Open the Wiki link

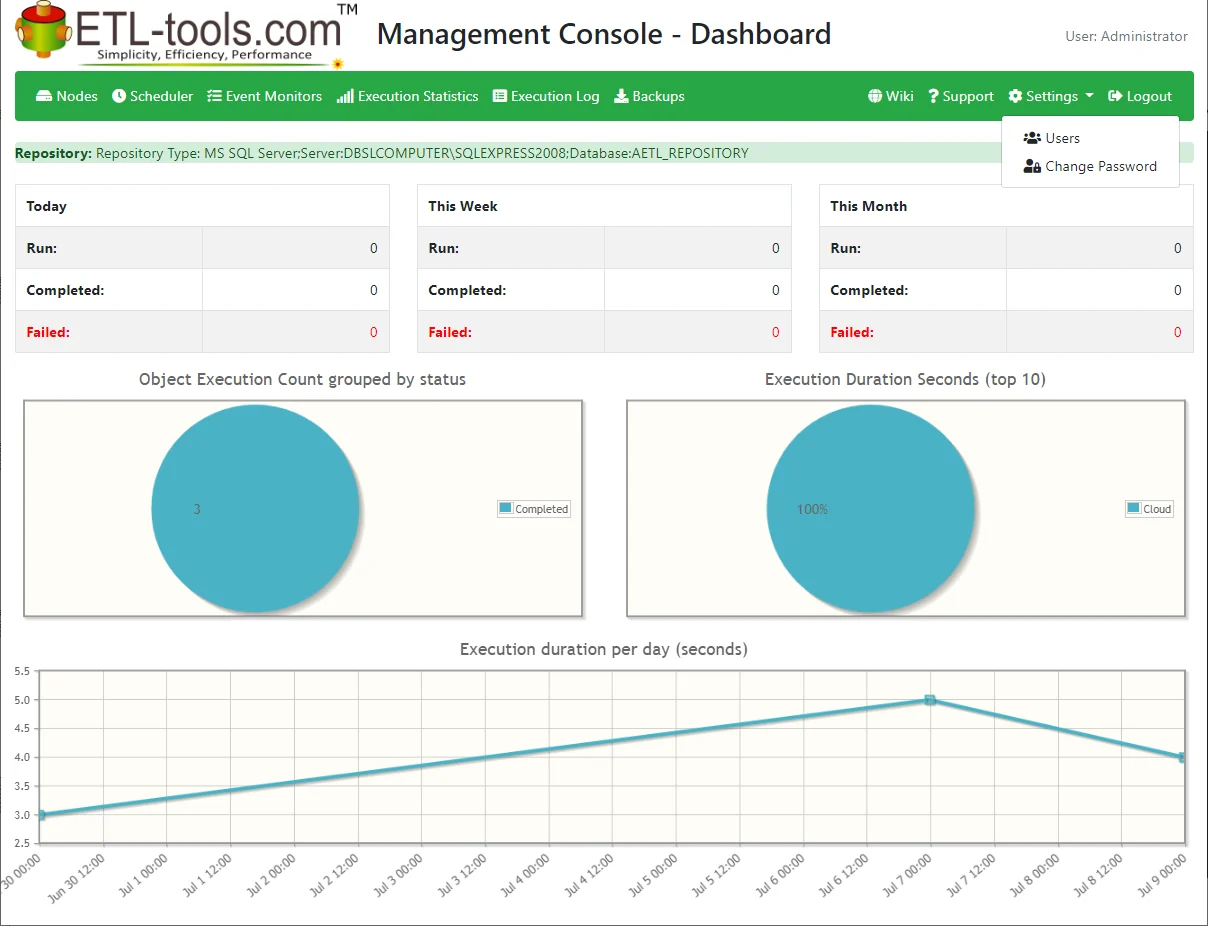tap(891, 96)
